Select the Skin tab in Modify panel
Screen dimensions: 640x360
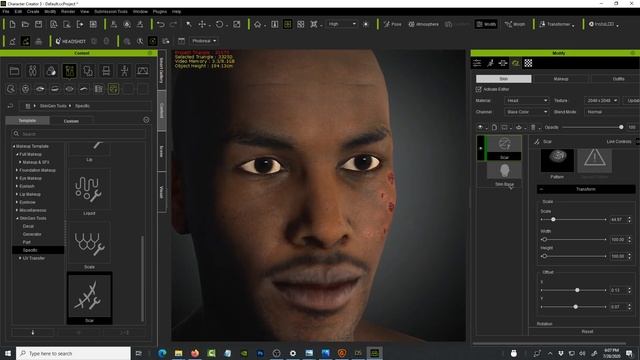click(x=504, y=79)
